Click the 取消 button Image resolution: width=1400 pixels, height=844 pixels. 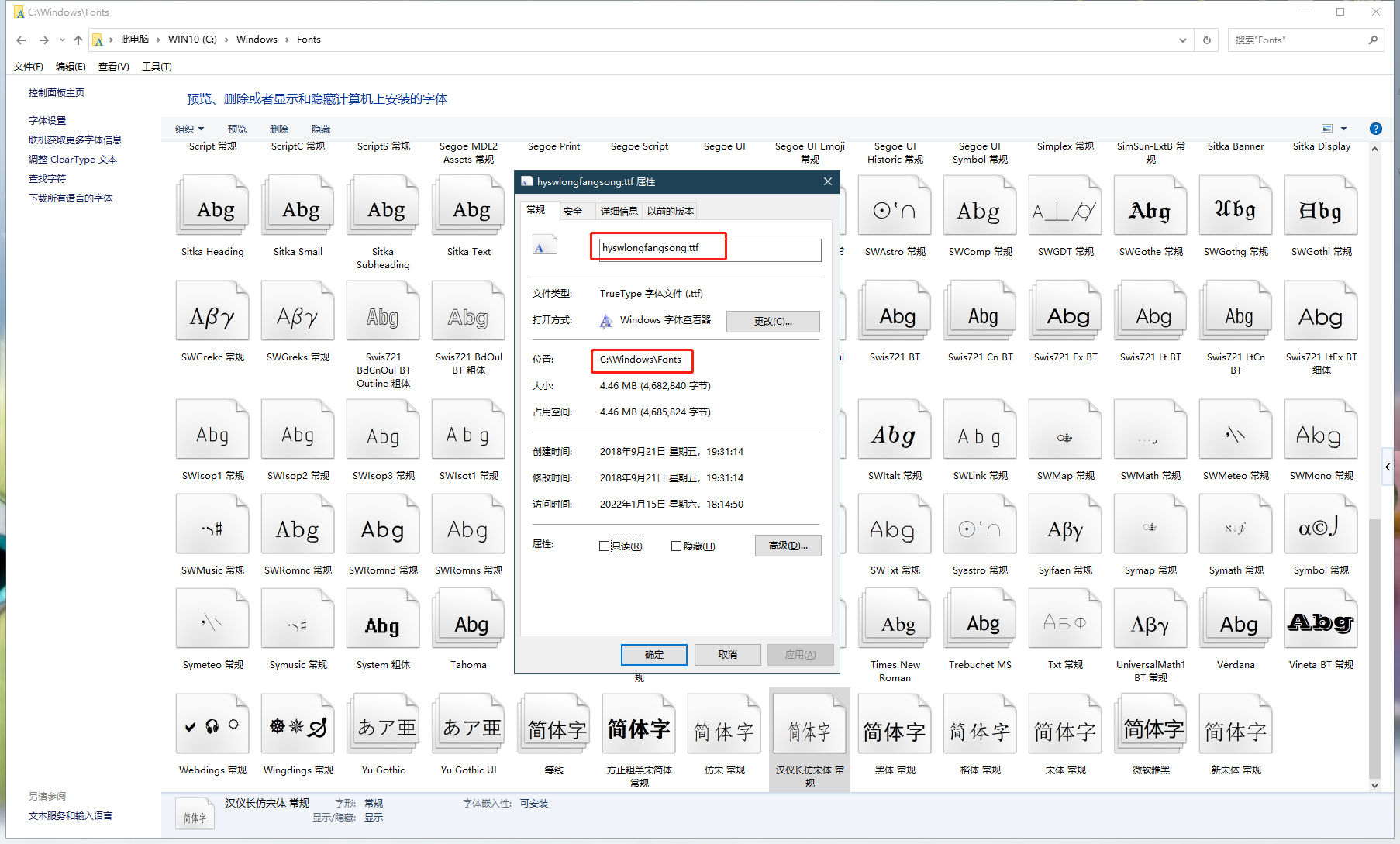click(x=727, y=655)
